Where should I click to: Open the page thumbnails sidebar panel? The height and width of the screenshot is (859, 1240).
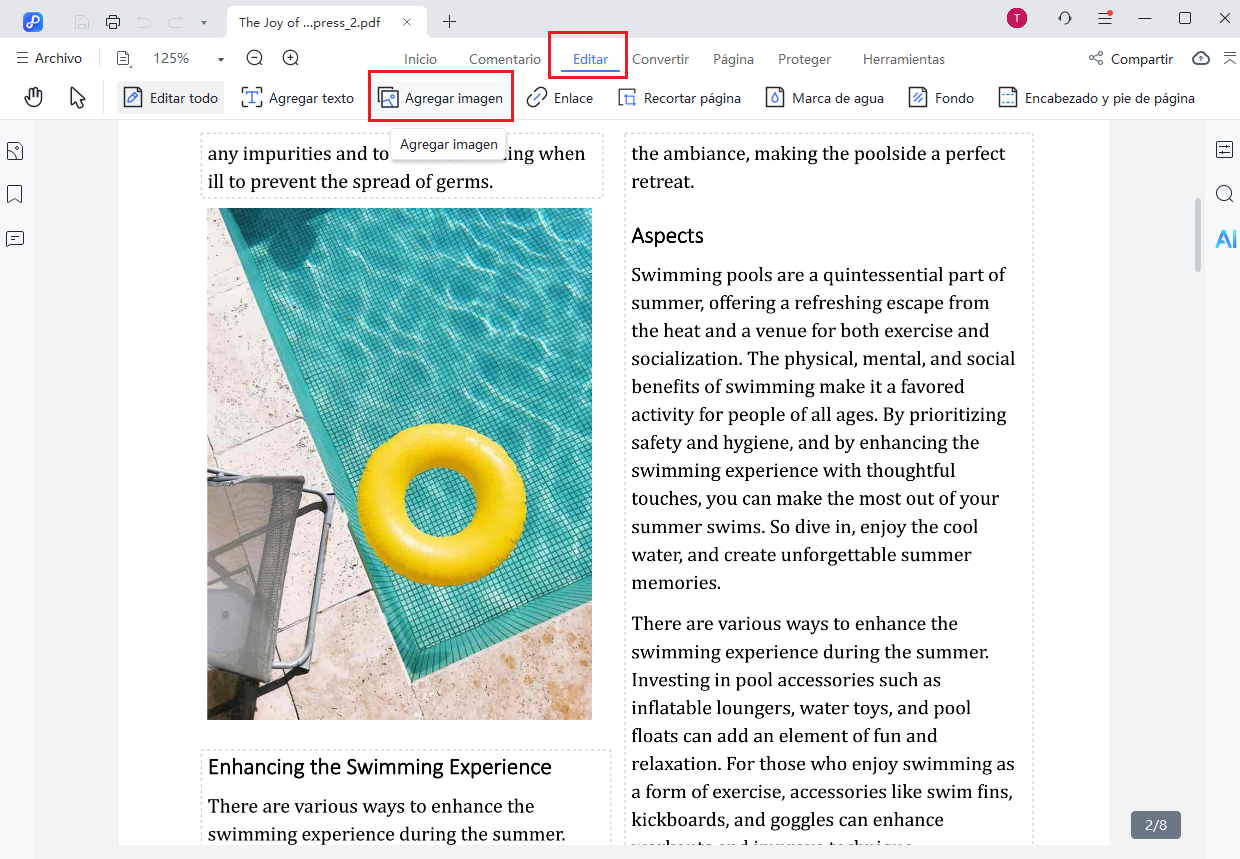tap(15, 152)
